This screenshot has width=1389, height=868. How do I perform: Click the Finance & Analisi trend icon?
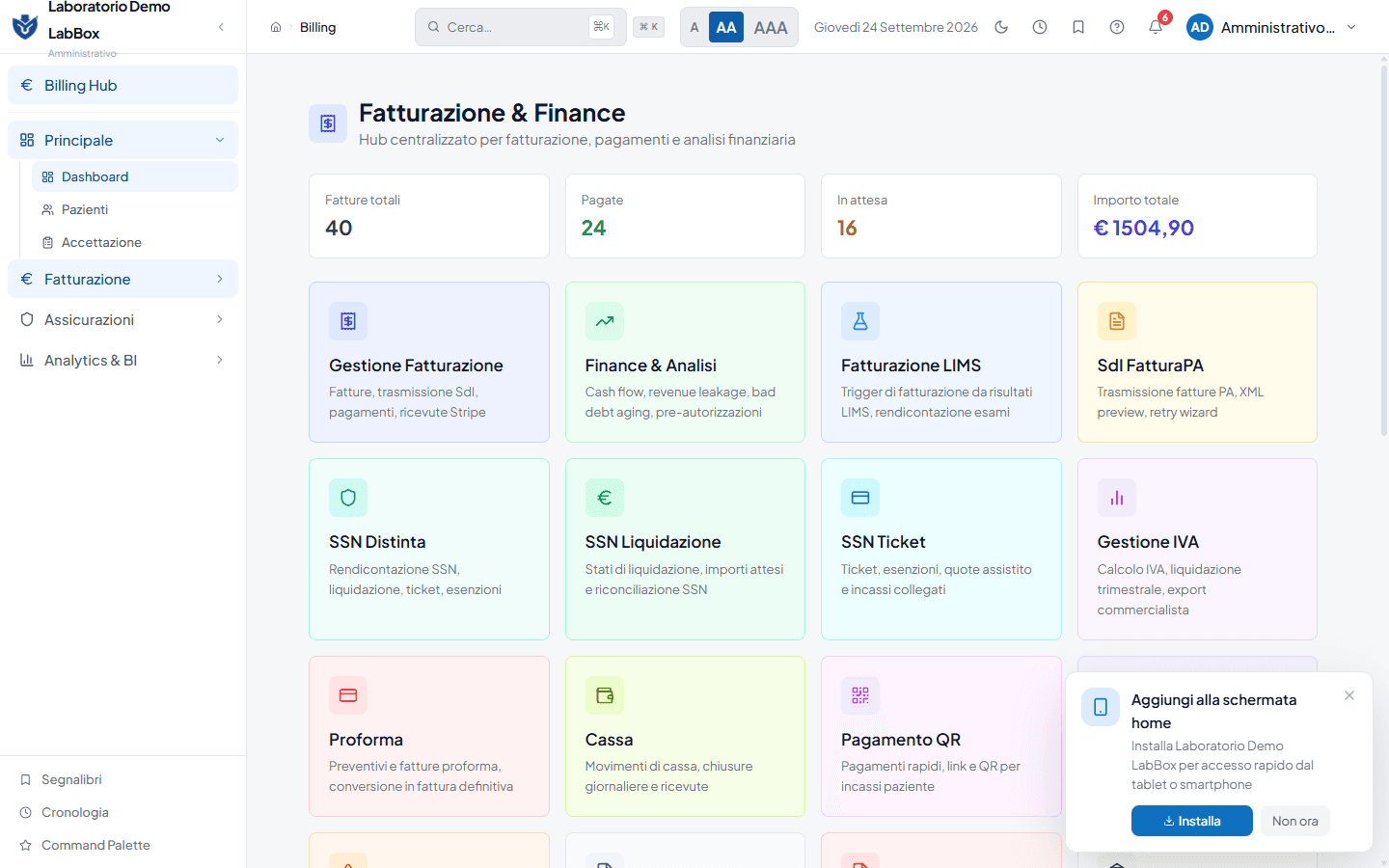coord(605,321)
